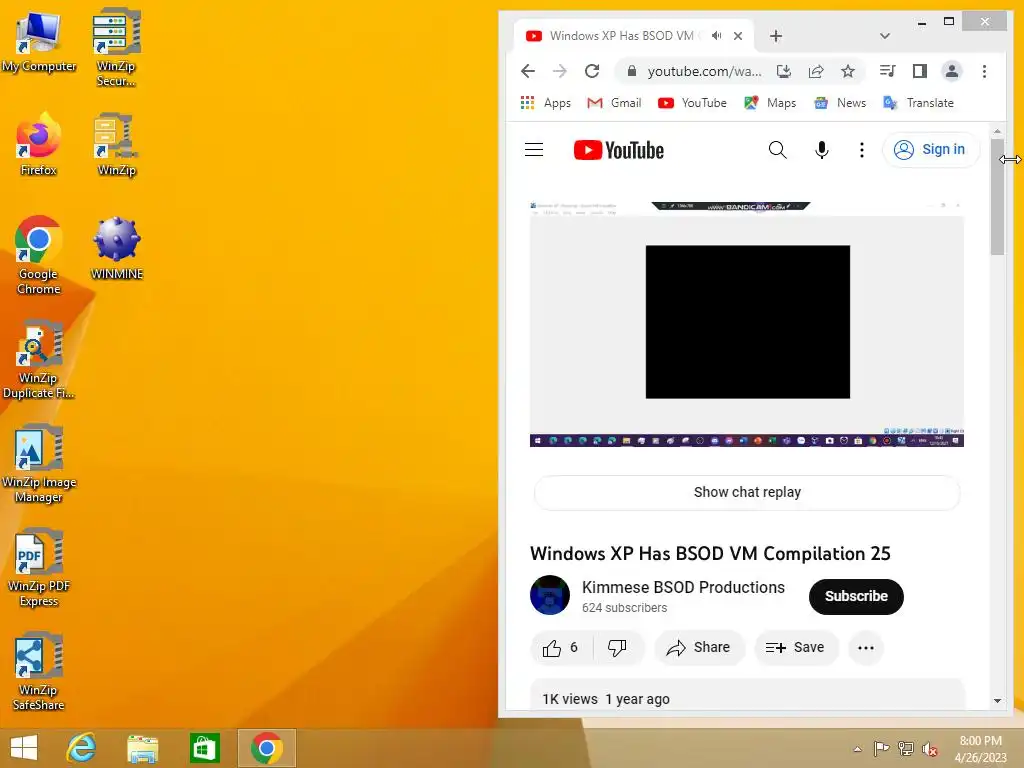Open the WinZip Secure desktop shortcut
Image resolution: width=1024 pixels, height=768 pixels.
coord(116,47)
